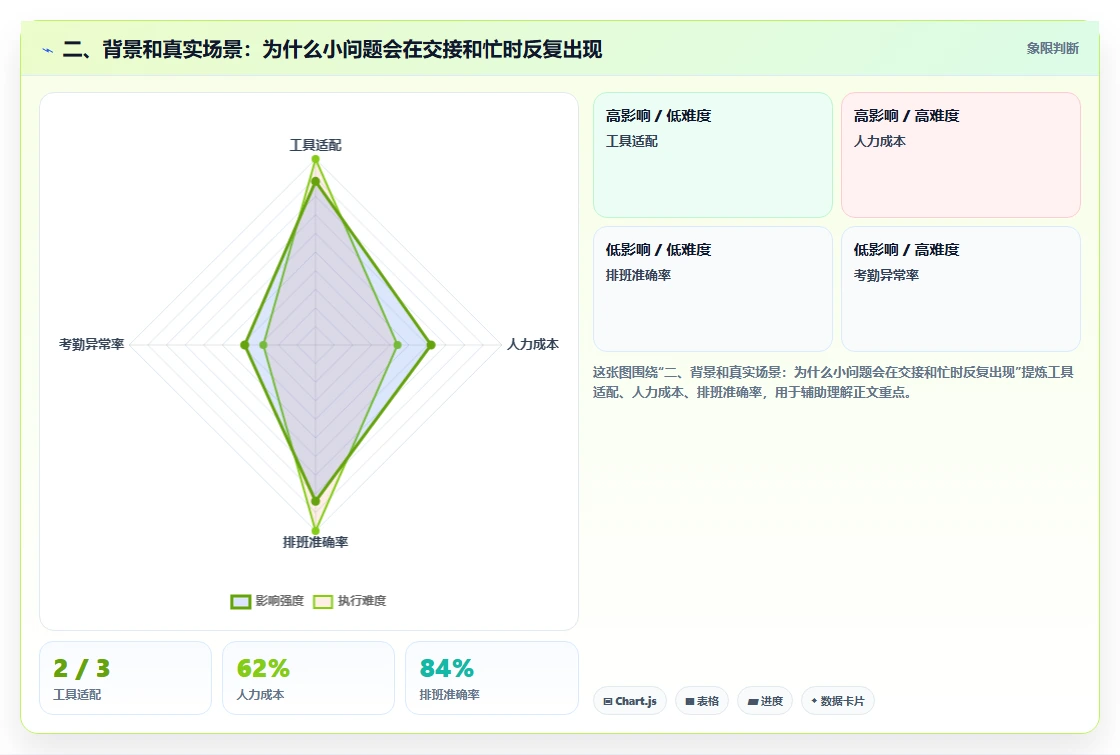Select the Chart.js tag
The height and width of the screenshot is (755, 1120).
pyautogui.click(x=630, y=701)
